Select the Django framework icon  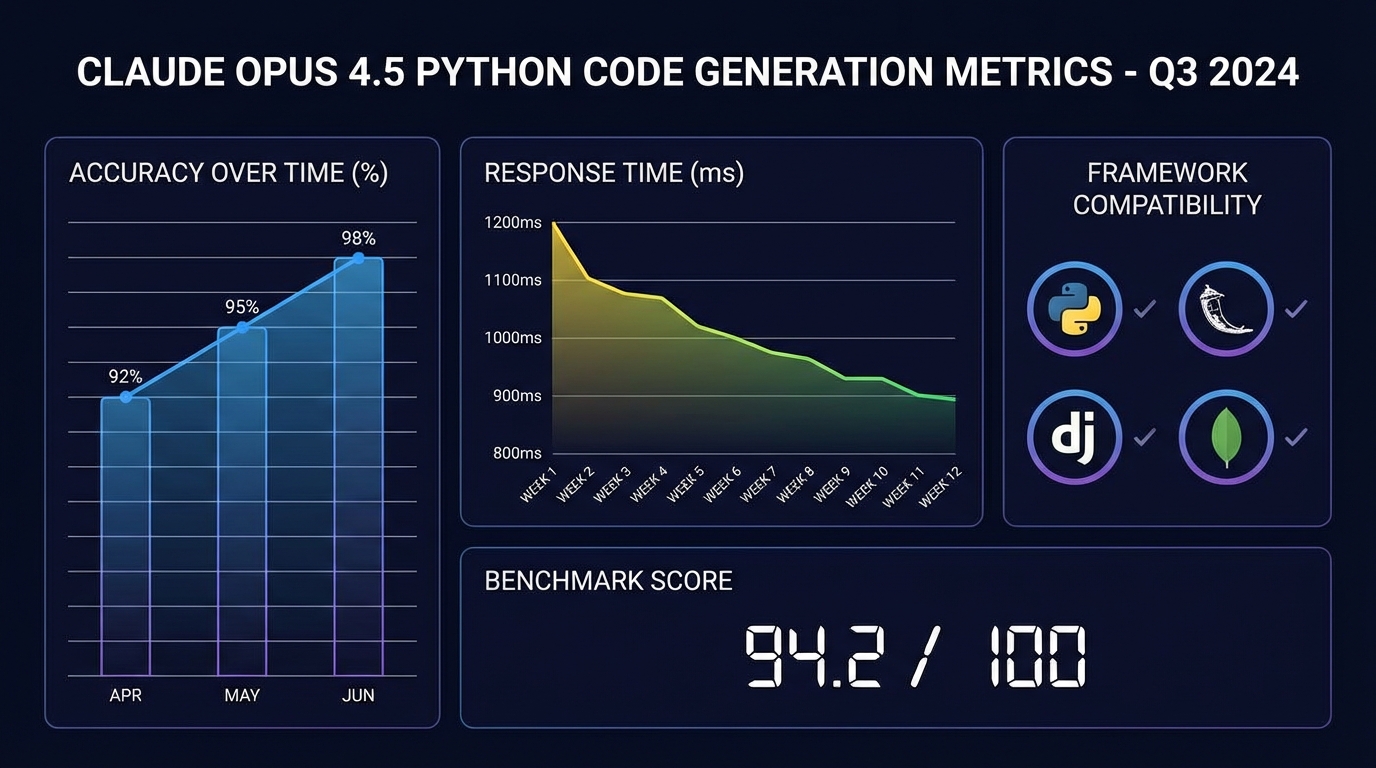click(1074, 437)
